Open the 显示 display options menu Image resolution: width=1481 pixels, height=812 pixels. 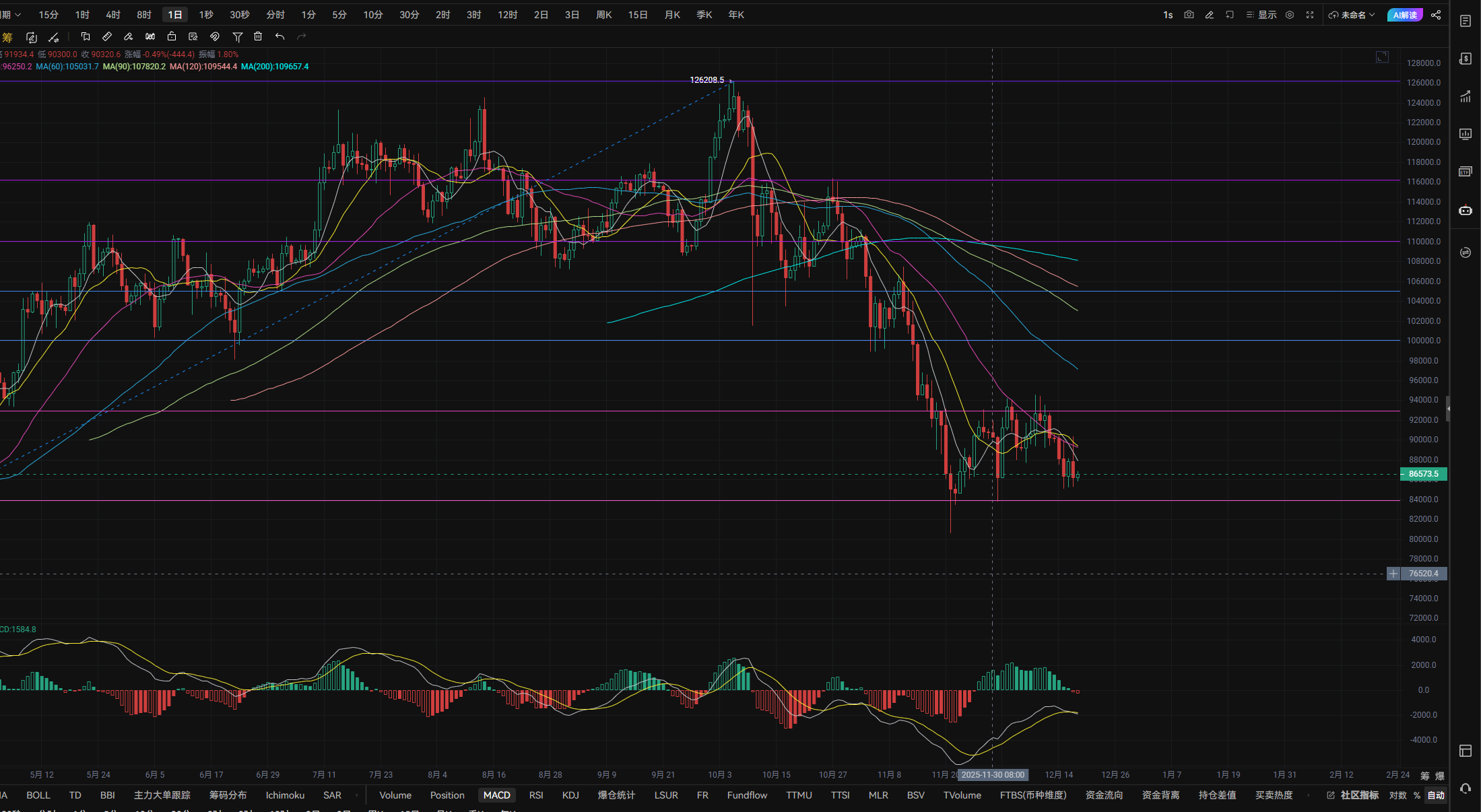coord(1261,15)
